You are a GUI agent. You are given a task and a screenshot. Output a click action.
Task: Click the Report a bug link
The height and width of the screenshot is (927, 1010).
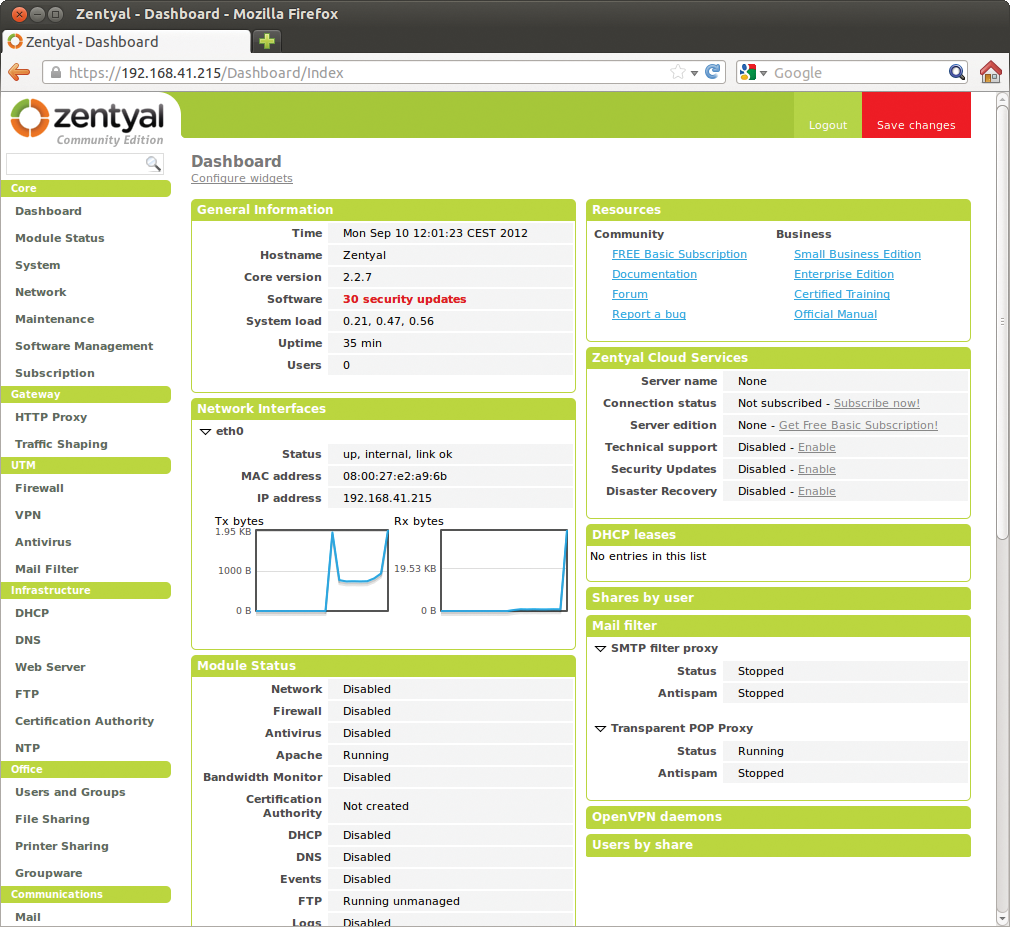649,314
